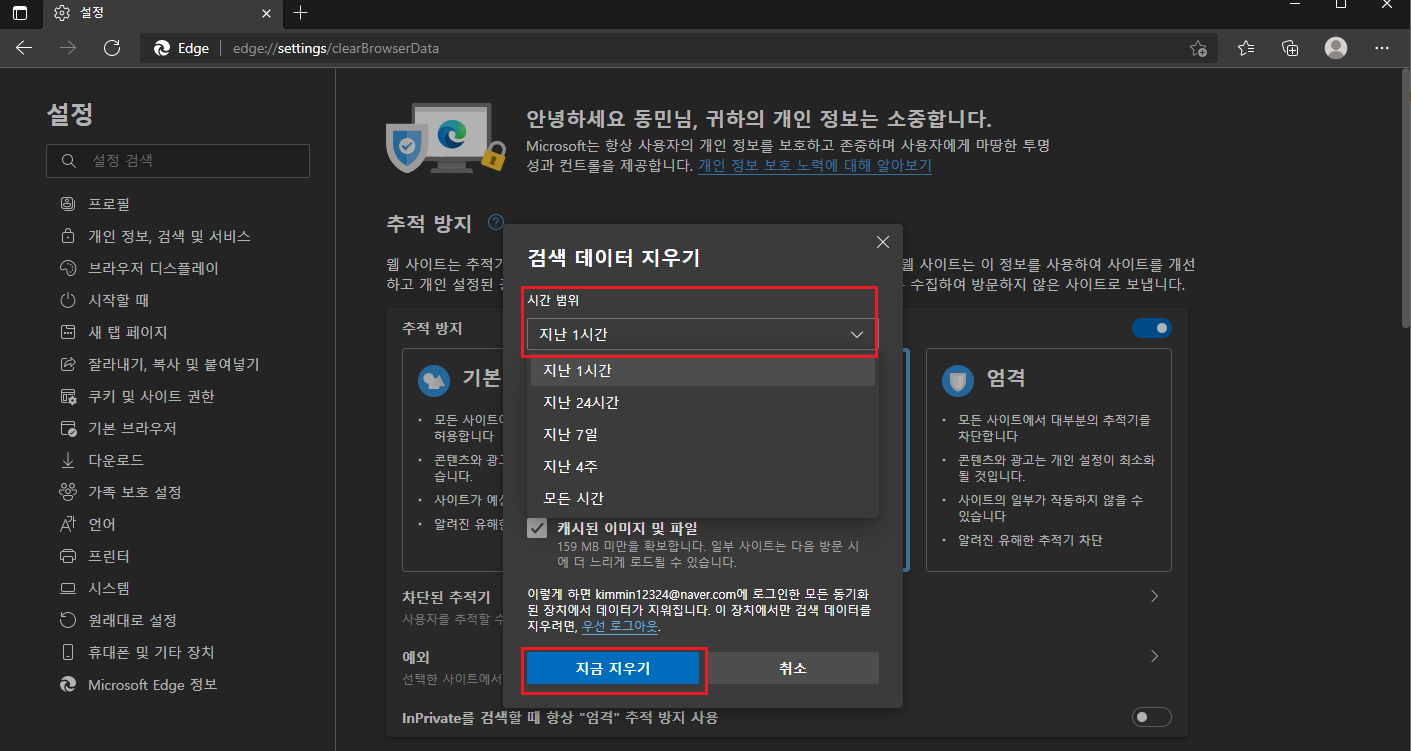
Task: Click the 쿠키 및 사이트 권한 icon
Action: 68,396
